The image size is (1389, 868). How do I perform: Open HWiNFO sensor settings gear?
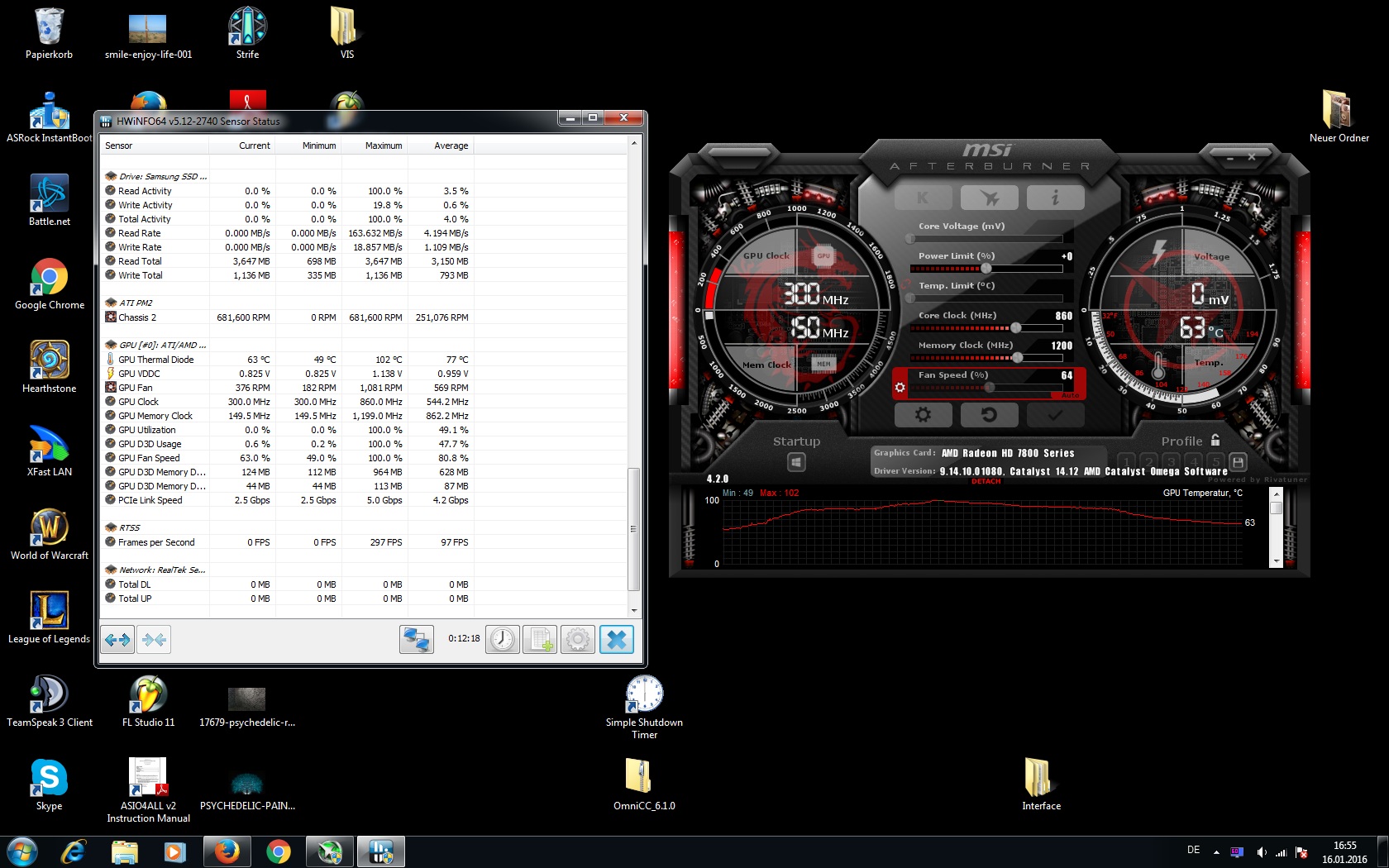[x=578, y=639]
